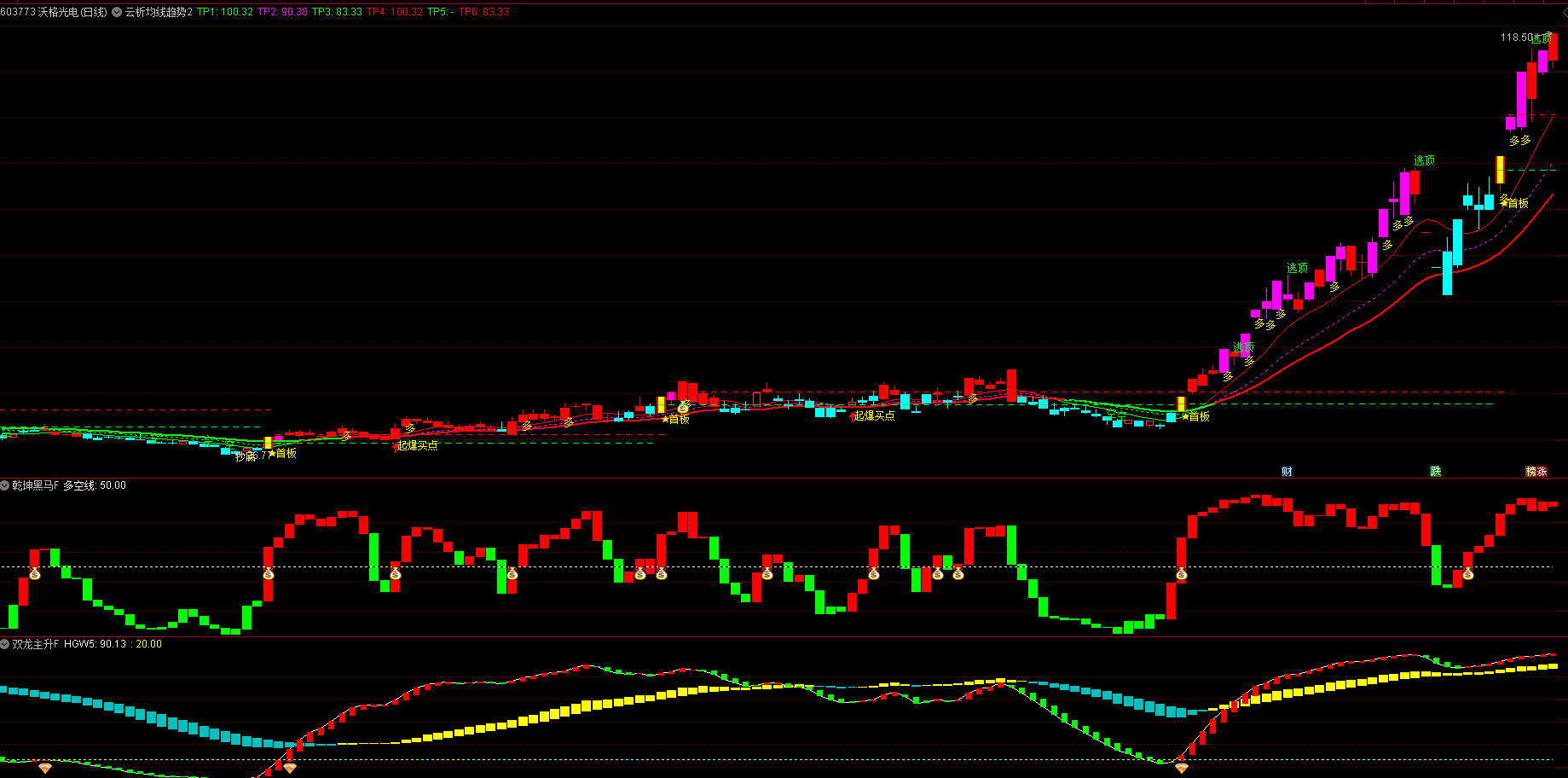
Task: Expand the 双龙主升F indicator dropdown arrow
Action: click(x=5, y=644)
